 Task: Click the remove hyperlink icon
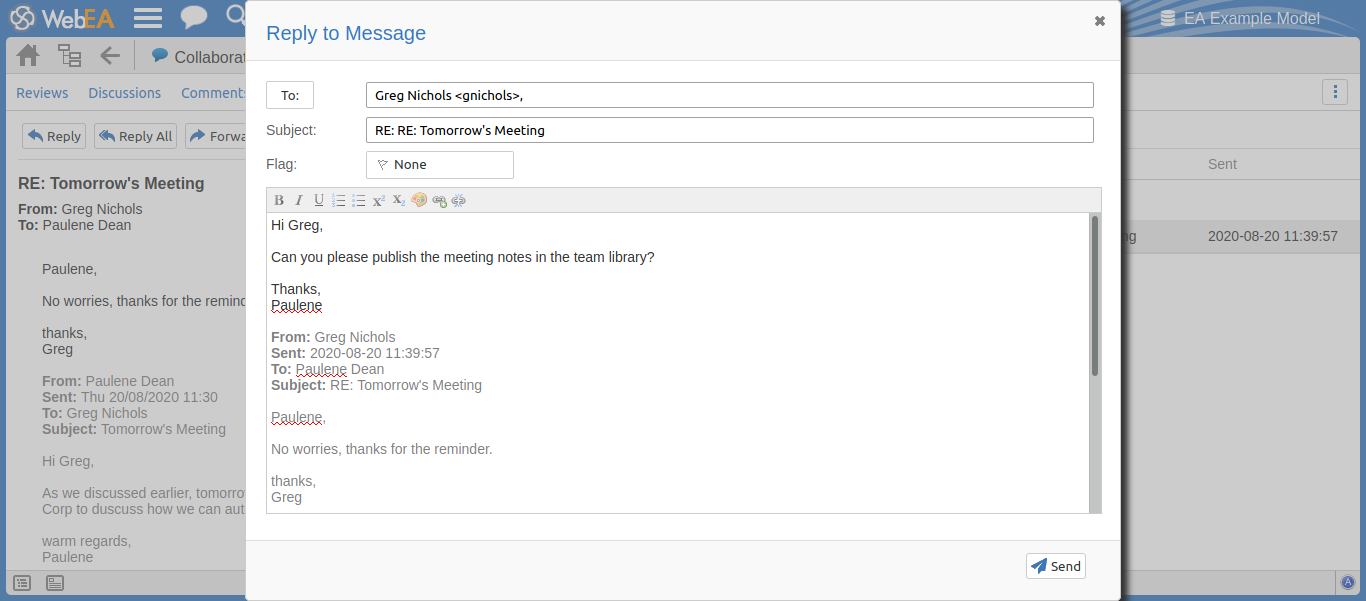coord(459,200)
